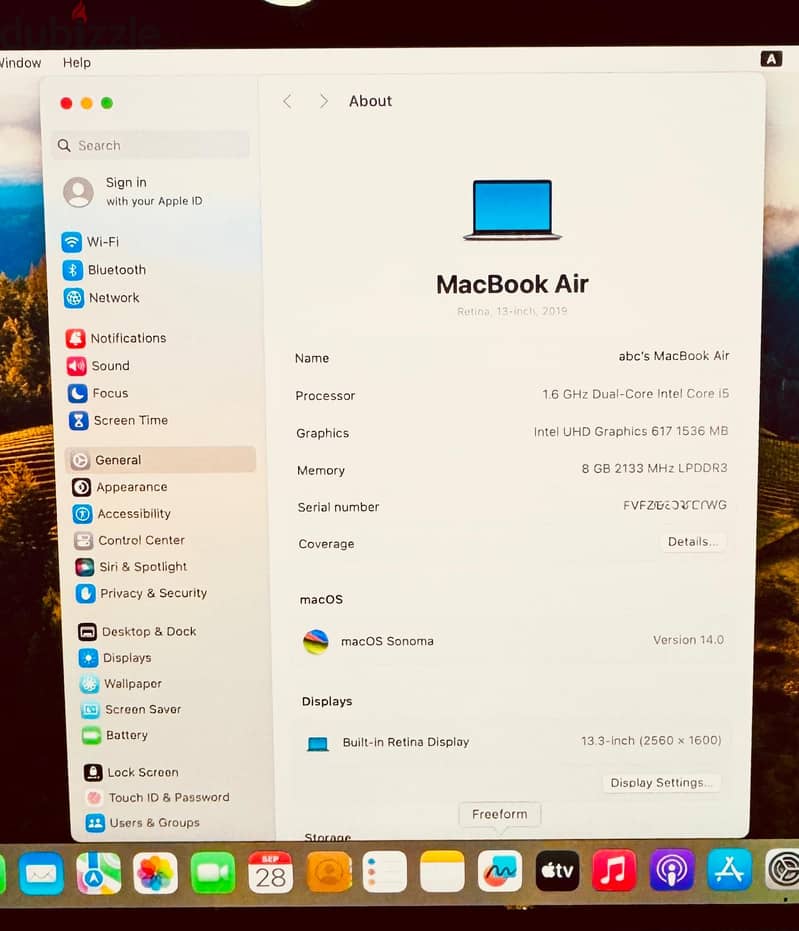This screenshot has height=931, width=799.
Task: Open Notifications settings
Action: (116, 338)
